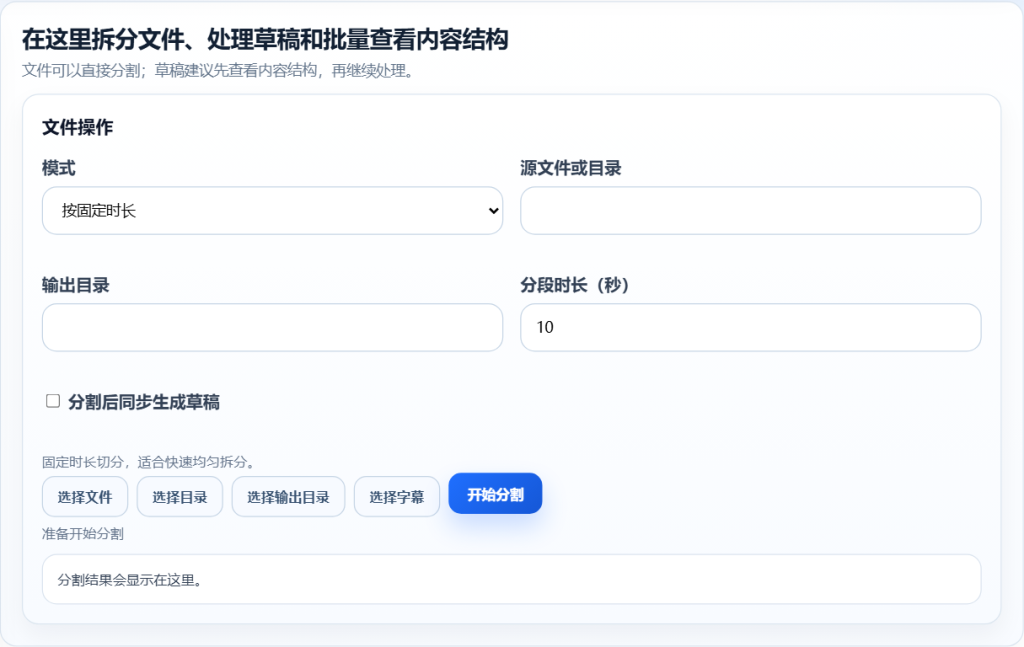Click the arrow of the mode select box

(x=492, y=211)
